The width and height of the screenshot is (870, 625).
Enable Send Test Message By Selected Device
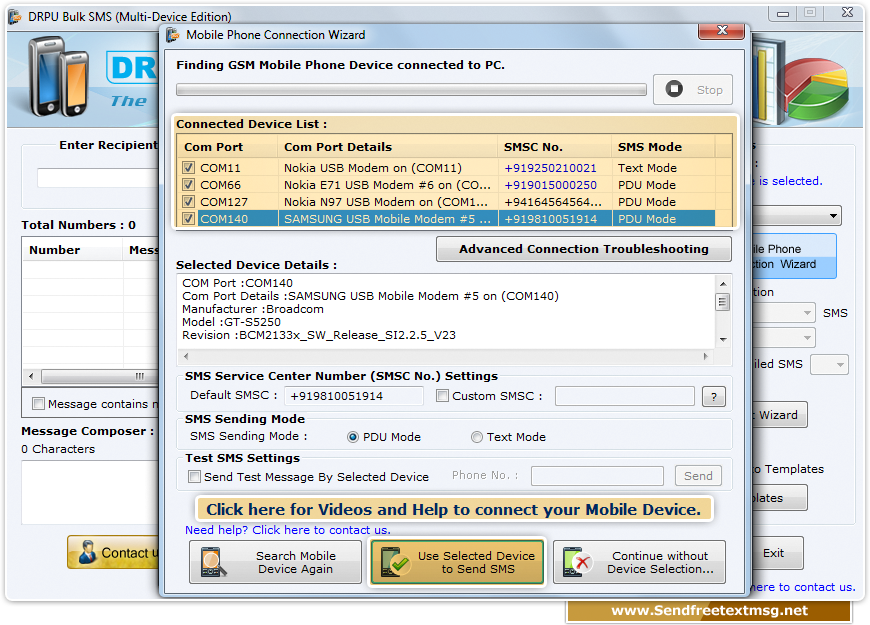click(x=194, y=477)
